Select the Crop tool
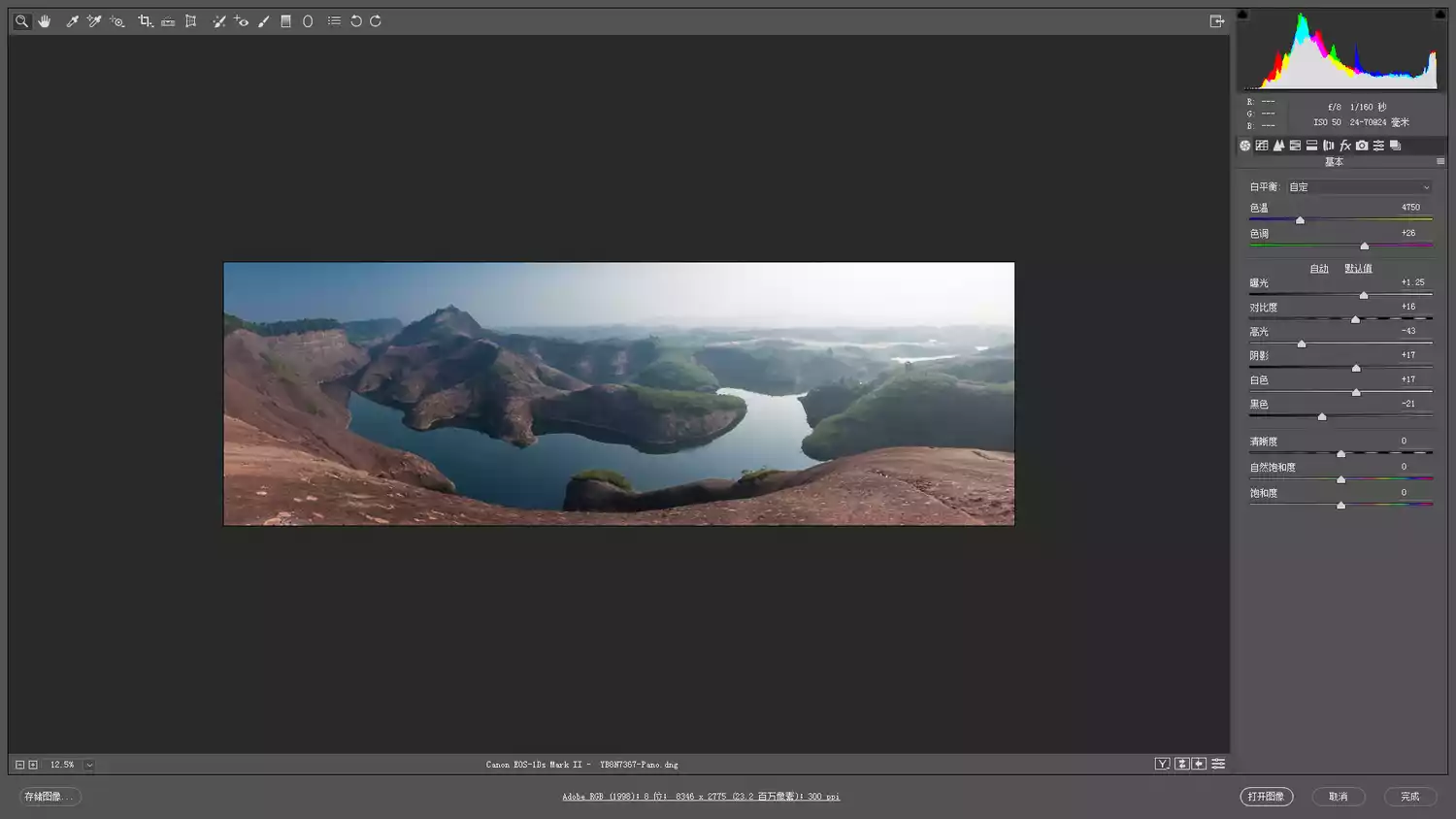This screenshot has height=819, width=1456. point(145,21)
